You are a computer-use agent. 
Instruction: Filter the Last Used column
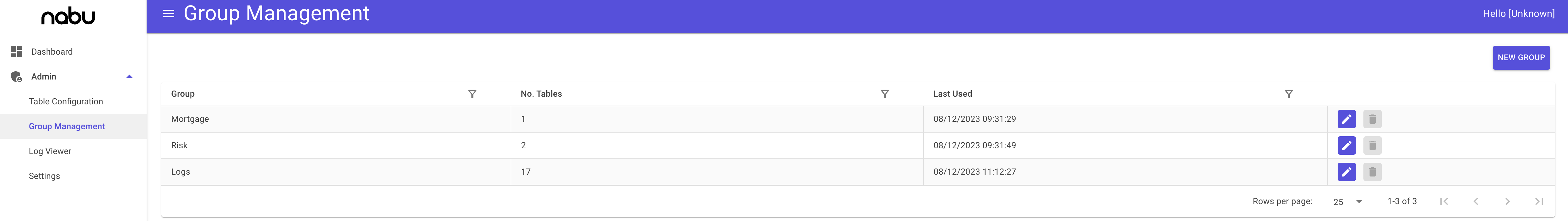[x=1289, y=94]
